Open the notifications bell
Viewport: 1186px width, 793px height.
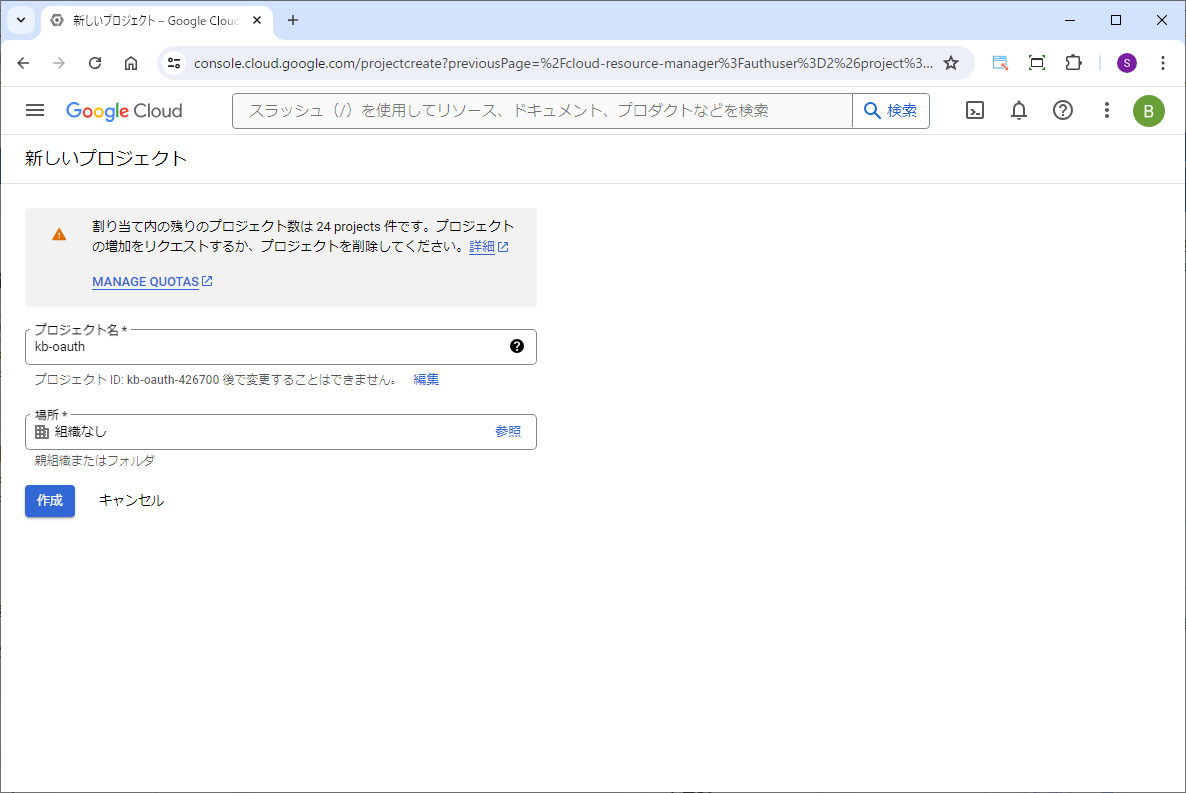tap(1018, 110)
